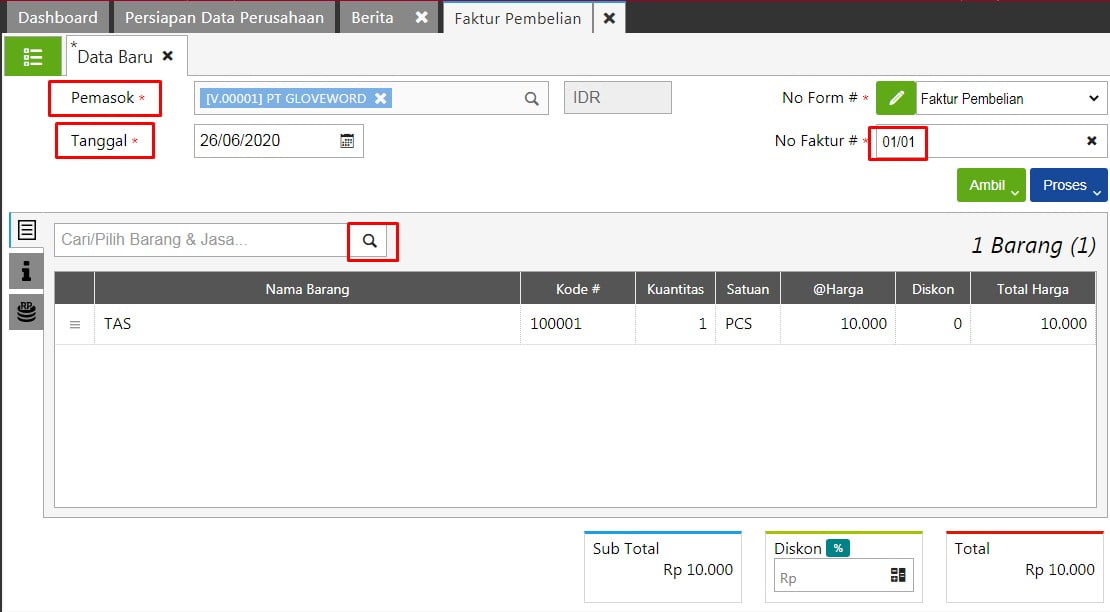This screenshot has height=612, width=1110.
Task: Click the Satuan column header
Action: click(748, 289)
